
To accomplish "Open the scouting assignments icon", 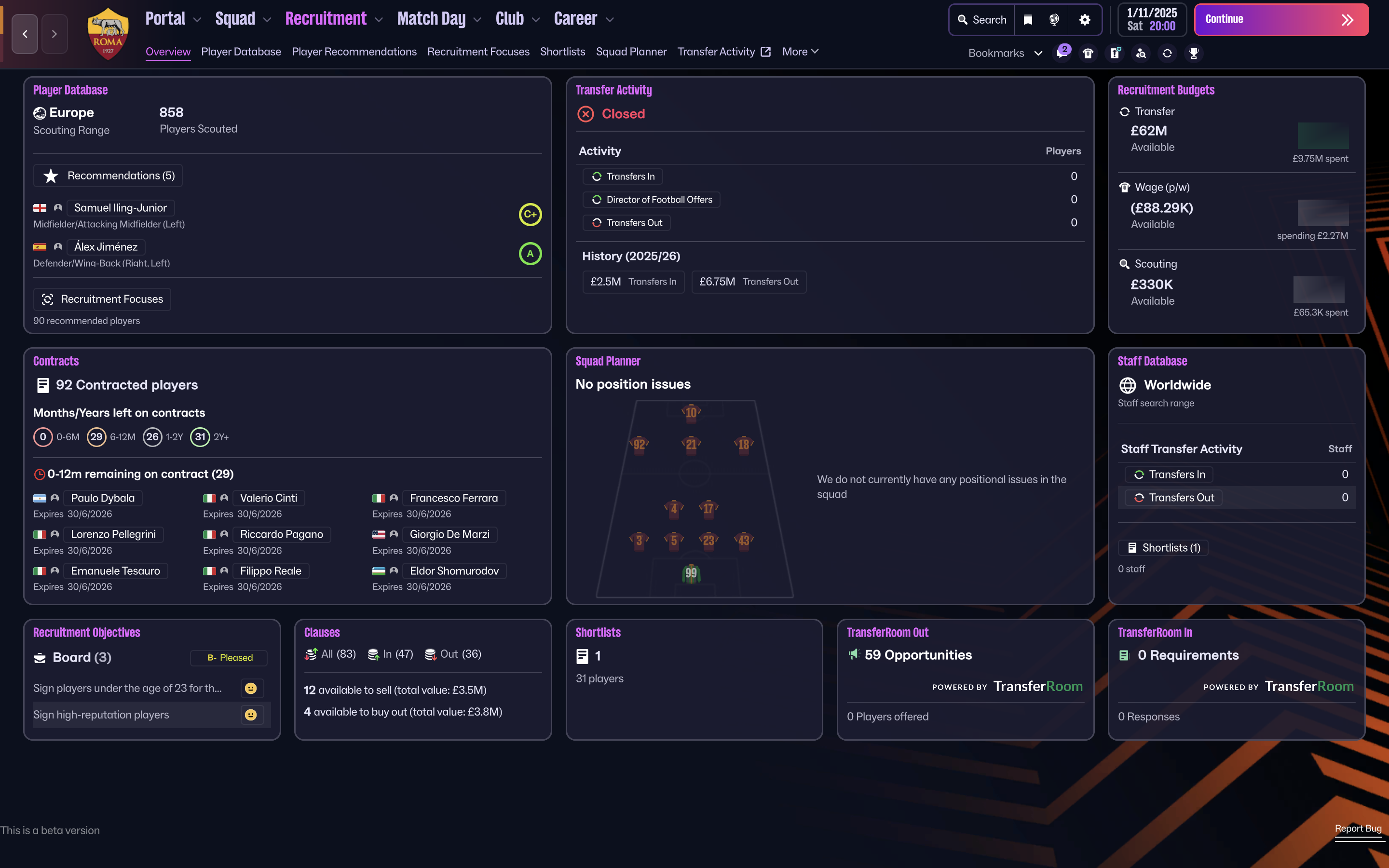I will pos(1141,53).
